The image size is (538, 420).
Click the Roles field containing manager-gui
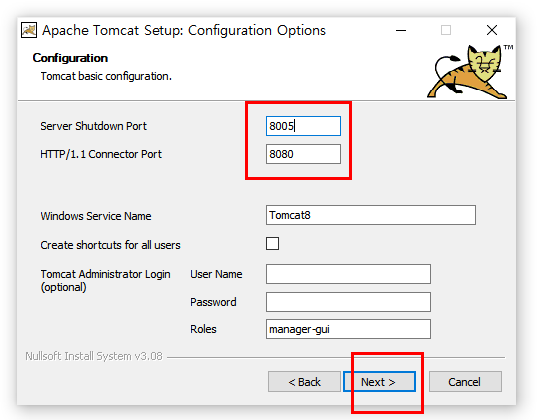pos(348,329)
